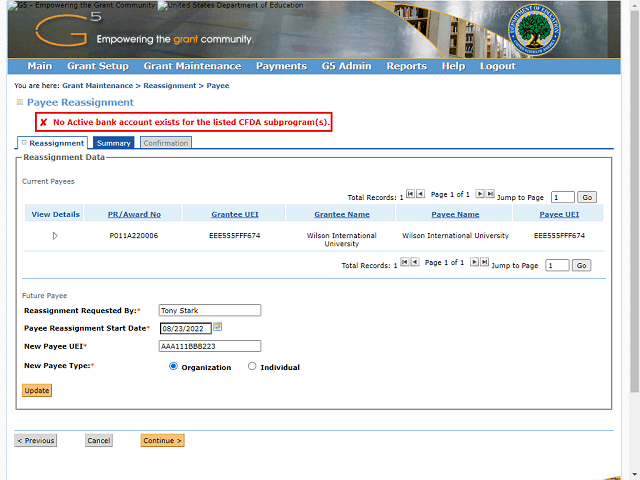Click the lower pager next-page arrow
Screen dimensions: 640x480
click(474, 262)
